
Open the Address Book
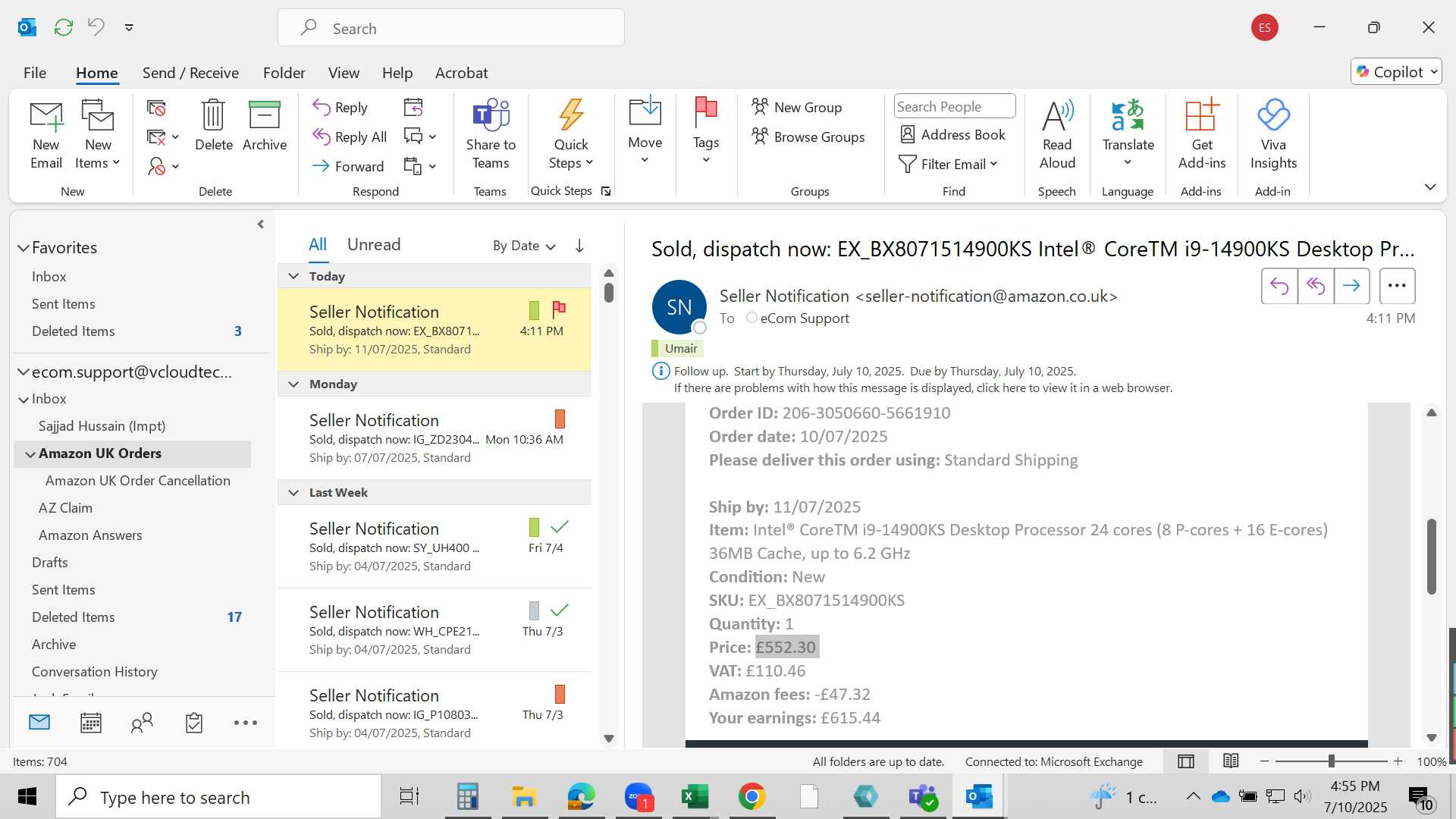(x=952, y=135)
